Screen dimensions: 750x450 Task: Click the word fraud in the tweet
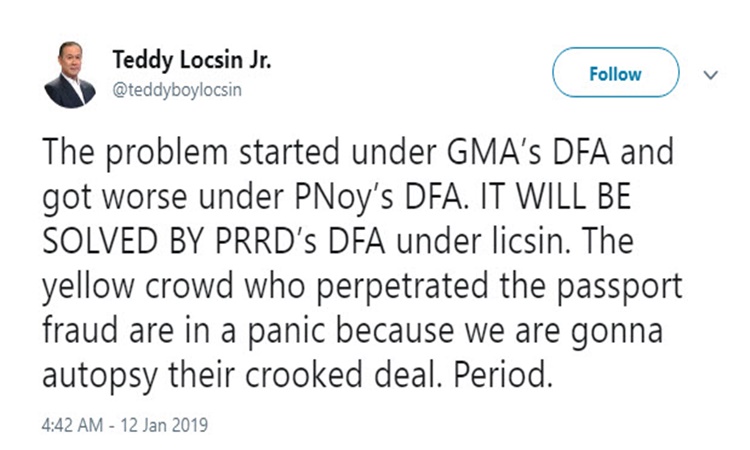tap(80, 330)
